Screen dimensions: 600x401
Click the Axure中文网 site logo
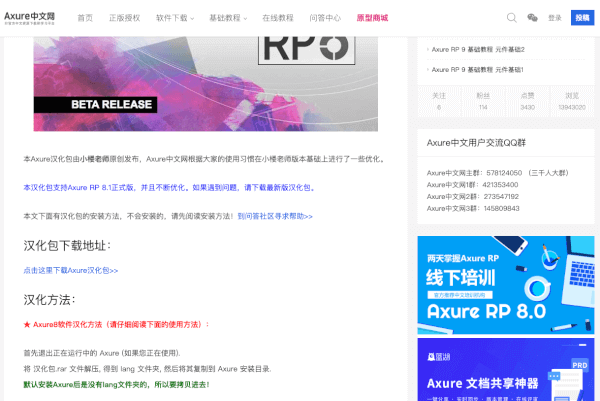point(29,18)
